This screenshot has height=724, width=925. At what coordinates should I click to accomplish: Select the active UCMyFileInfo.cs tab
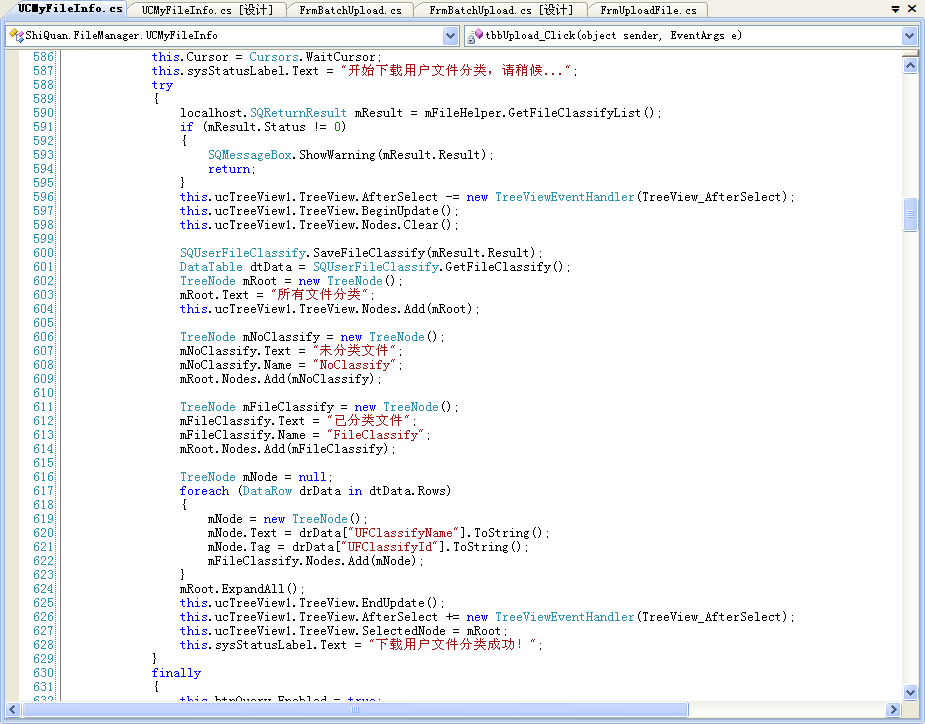(x=70, y=9)
